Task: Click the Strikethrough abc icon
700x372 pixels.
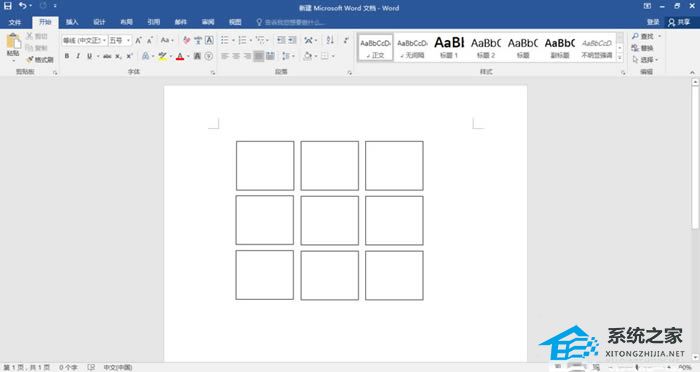Action: tap(107, 56)
